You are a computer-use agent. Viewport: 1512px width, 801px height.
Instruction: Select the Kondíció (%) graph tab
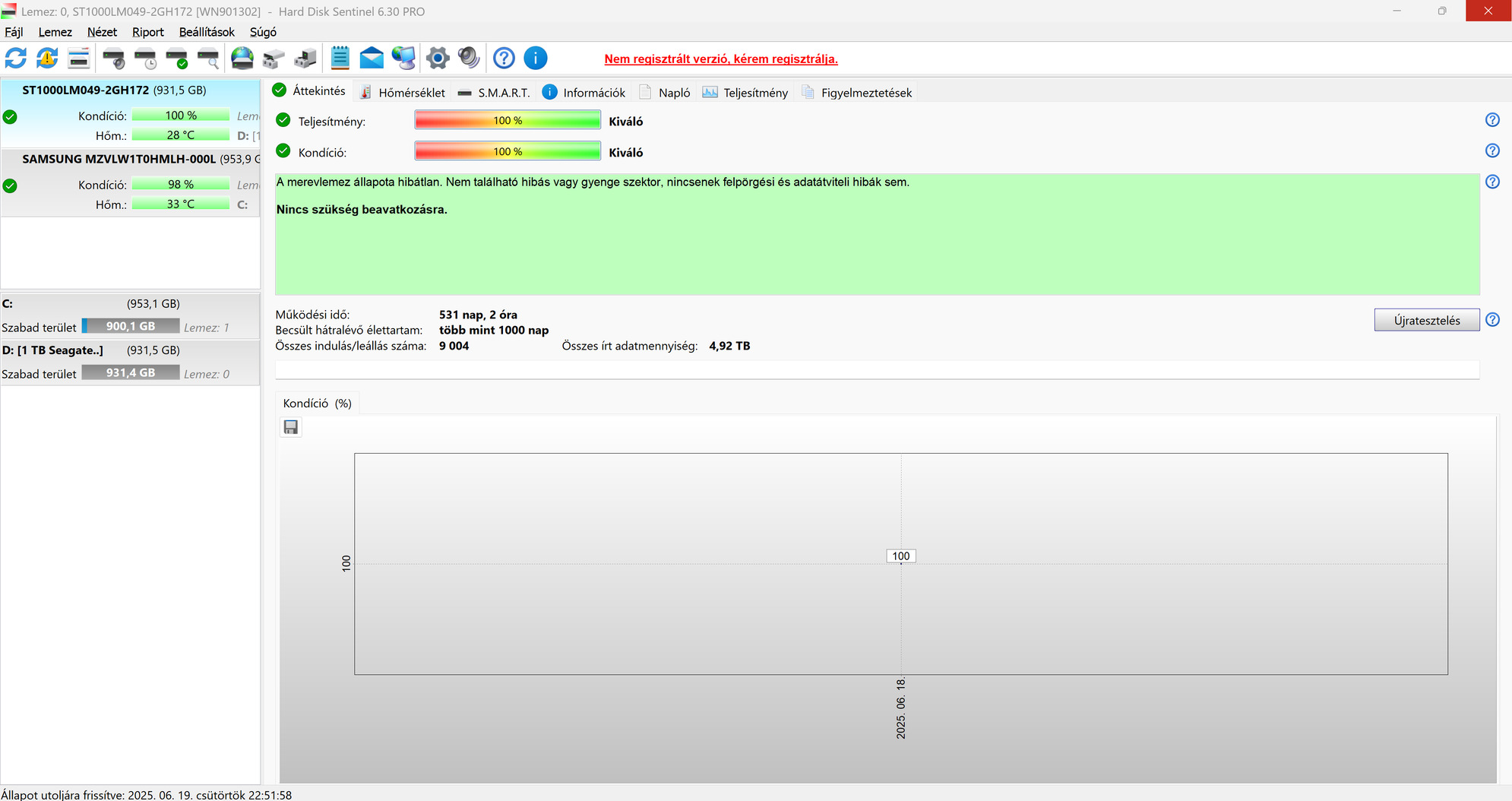[x=318, y=404]
